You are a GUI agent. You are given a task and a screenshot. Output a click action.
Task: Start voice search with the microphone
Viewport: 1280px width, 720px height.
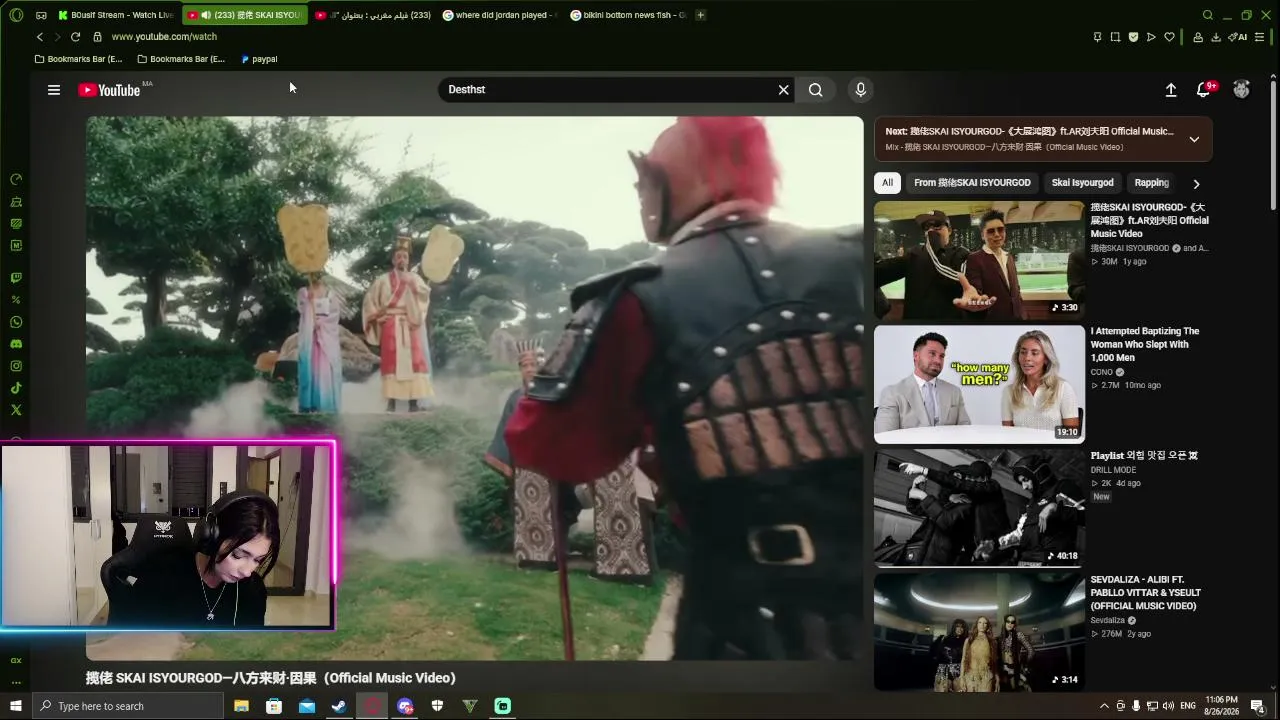860,90
